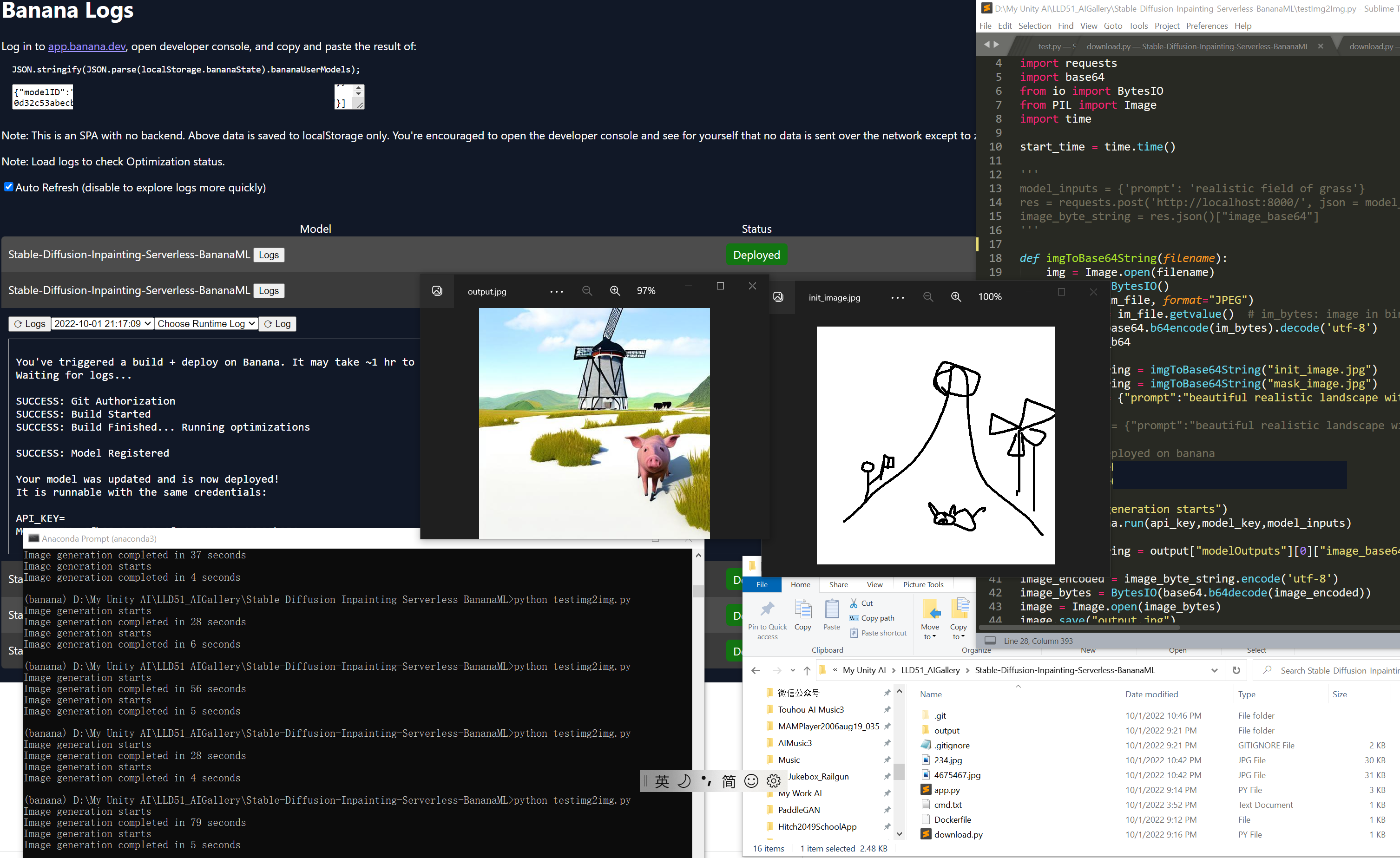The width and height of the screenshot is (1400, 858).
Task: Refresh the Explorer folder view
Action: [1236, 670]
